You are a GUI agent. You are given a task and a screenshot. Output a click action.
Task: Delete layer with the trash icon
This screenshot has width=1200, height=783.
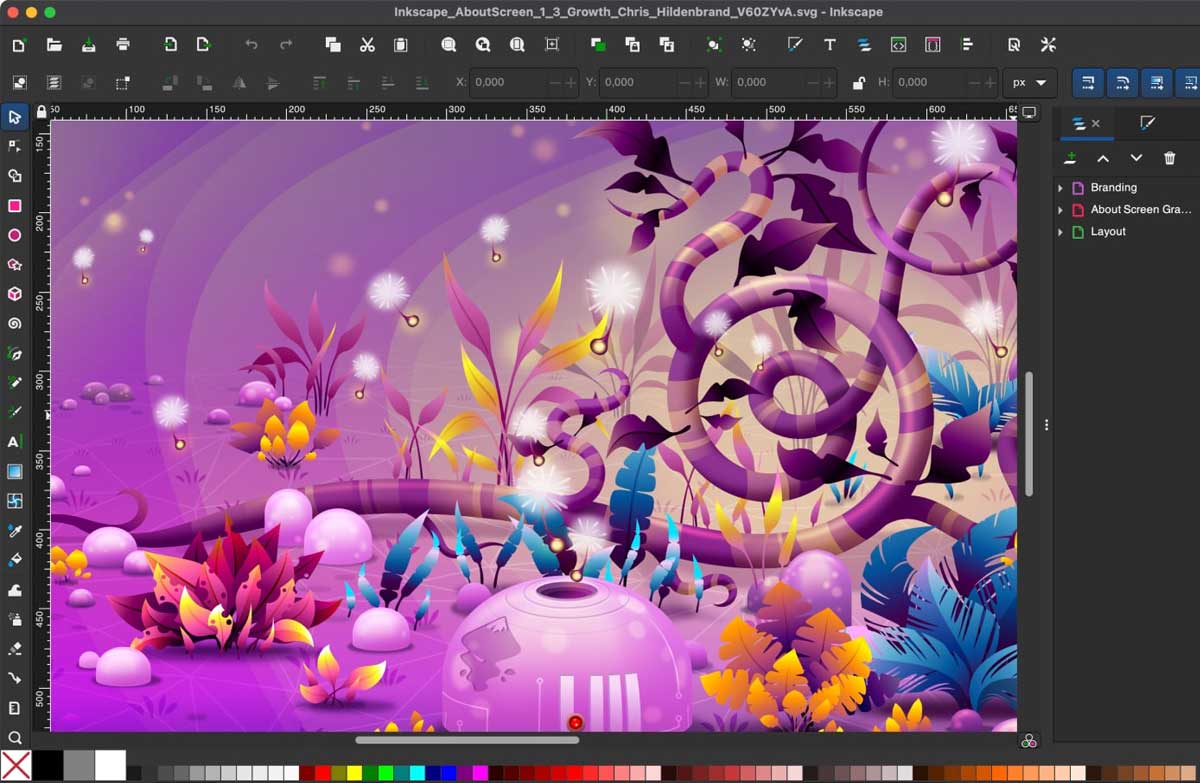1169,158
